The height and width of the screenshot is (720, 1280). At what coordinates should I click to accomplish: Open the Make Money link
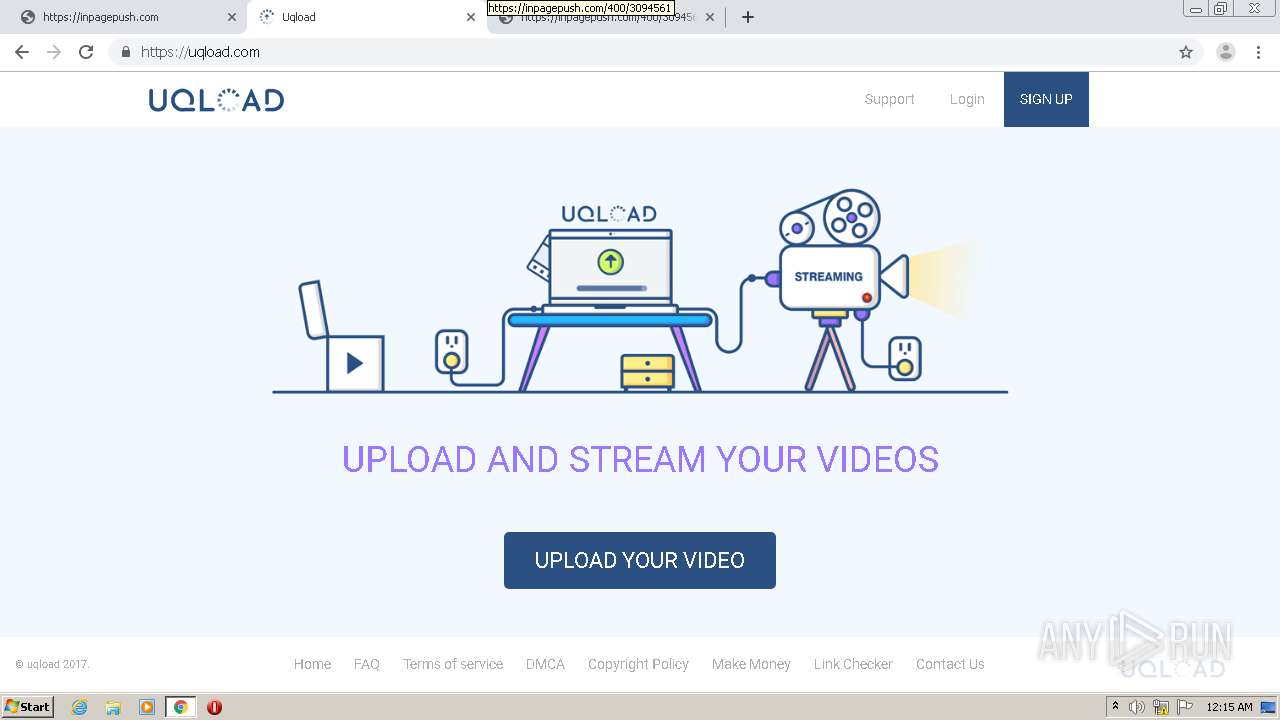pos(751,664)
